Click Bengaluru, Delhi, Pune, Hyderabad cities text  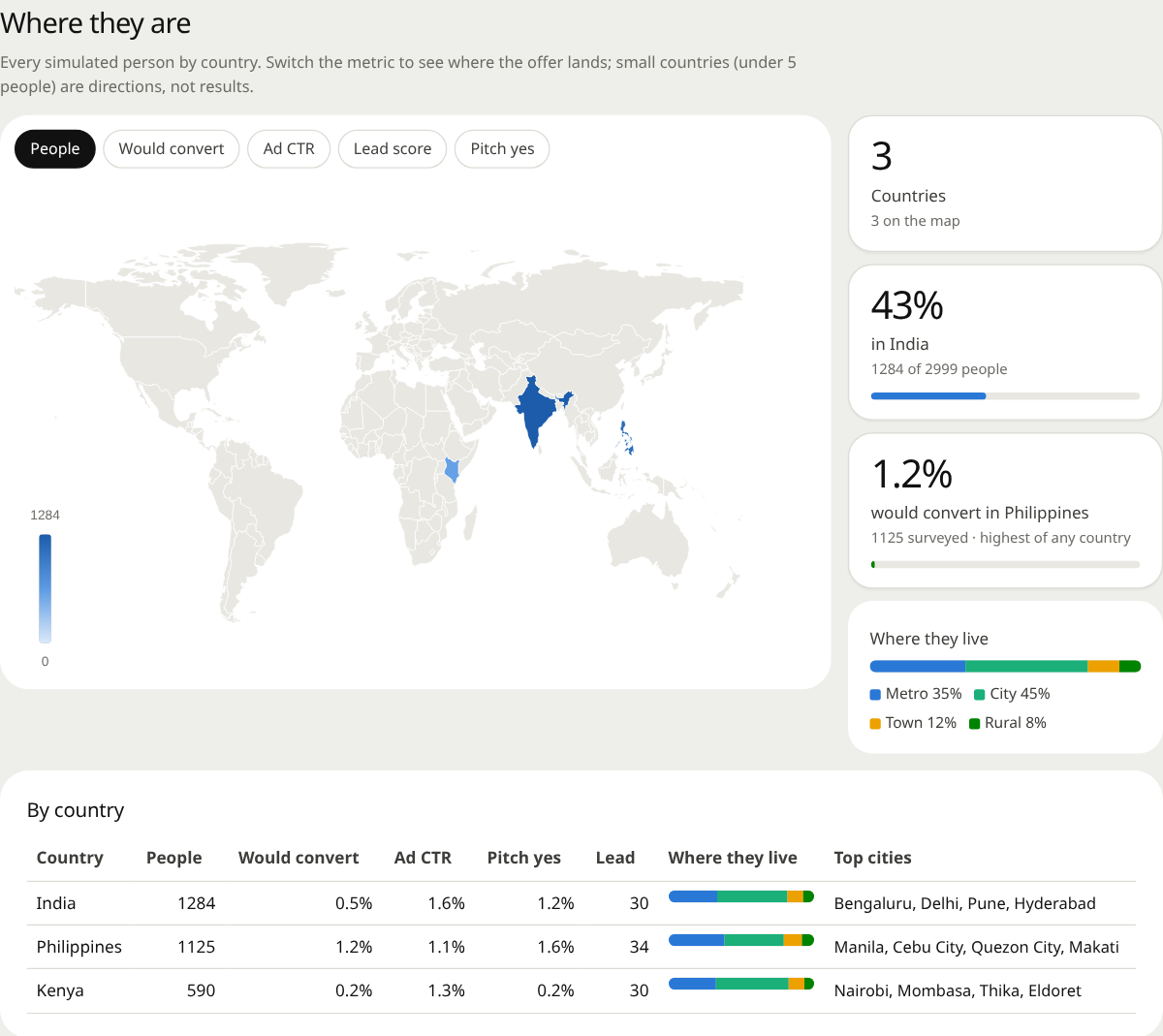click(965, 903)
